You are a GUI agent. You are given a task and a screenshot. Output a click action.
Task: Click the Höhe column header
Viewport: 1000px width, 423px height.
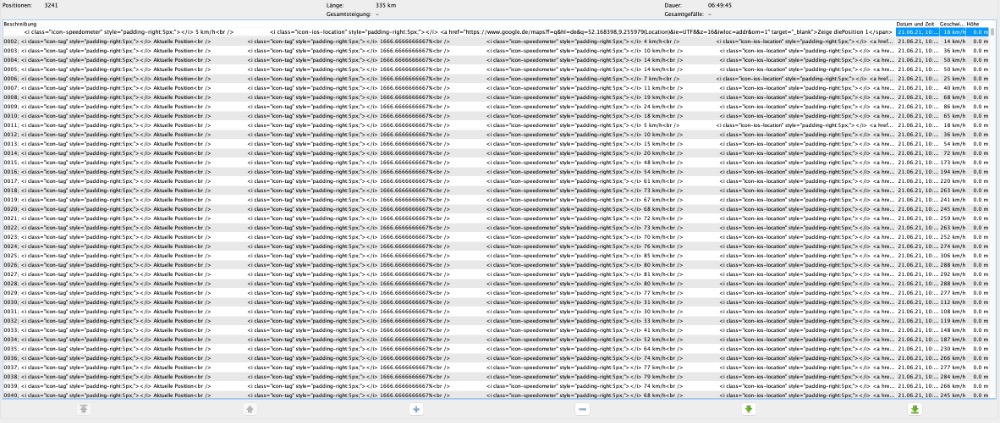click(974, 24)
